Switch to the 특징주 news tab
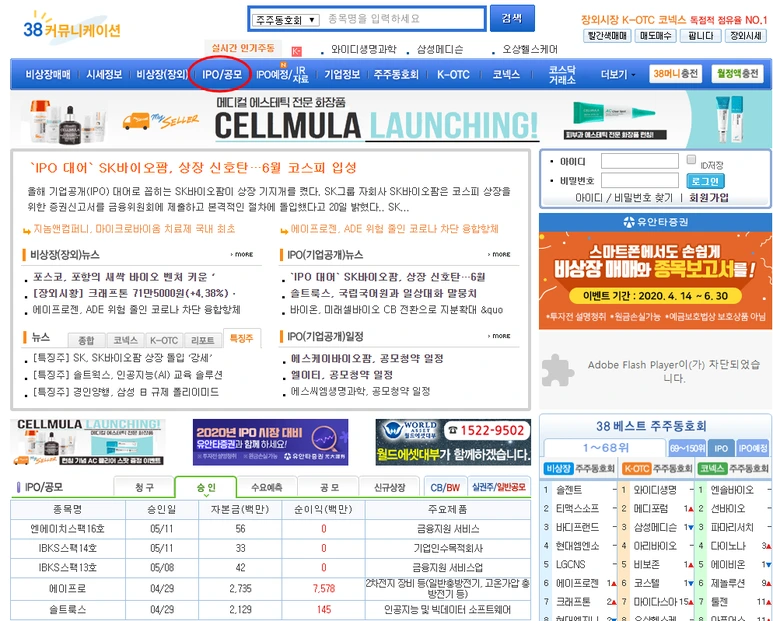The width and height of the screenshot is (773, 621). click(242, 338)
